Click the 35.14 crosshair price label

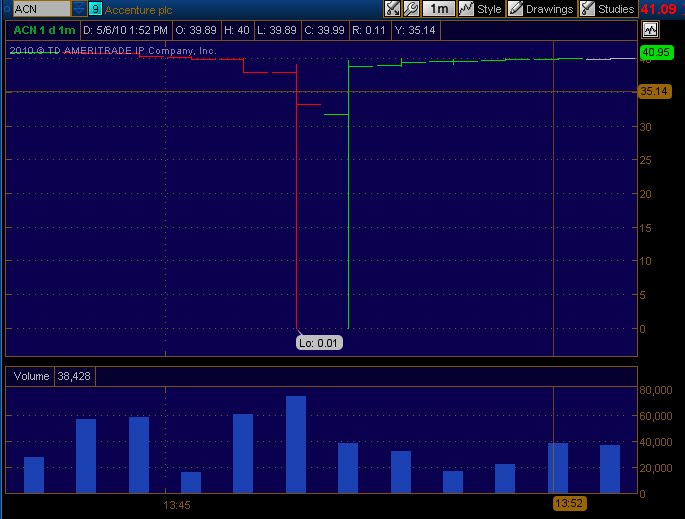click(x=654, y=91)
